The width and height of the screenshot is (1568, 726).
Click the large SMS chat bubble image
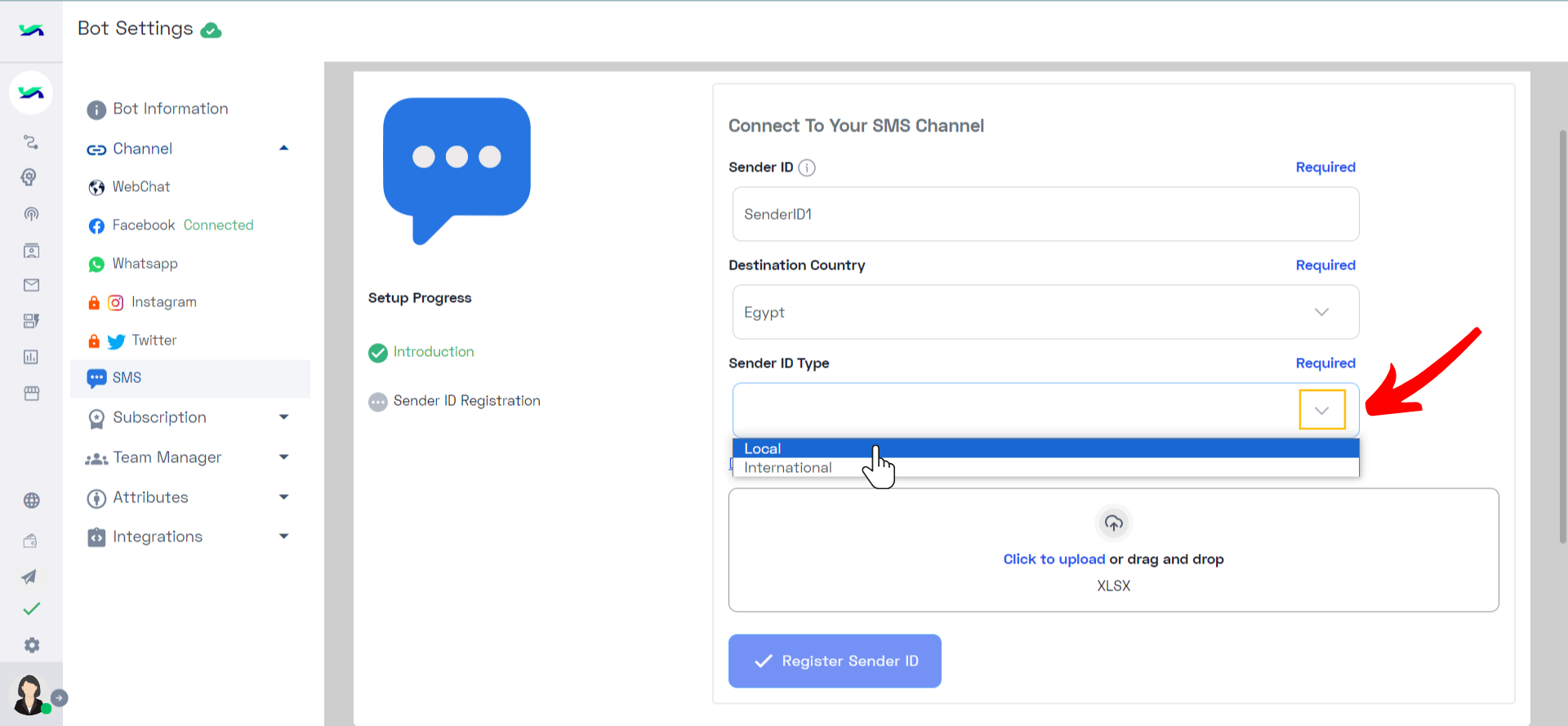pyautogui.click(x=457, y=171)
